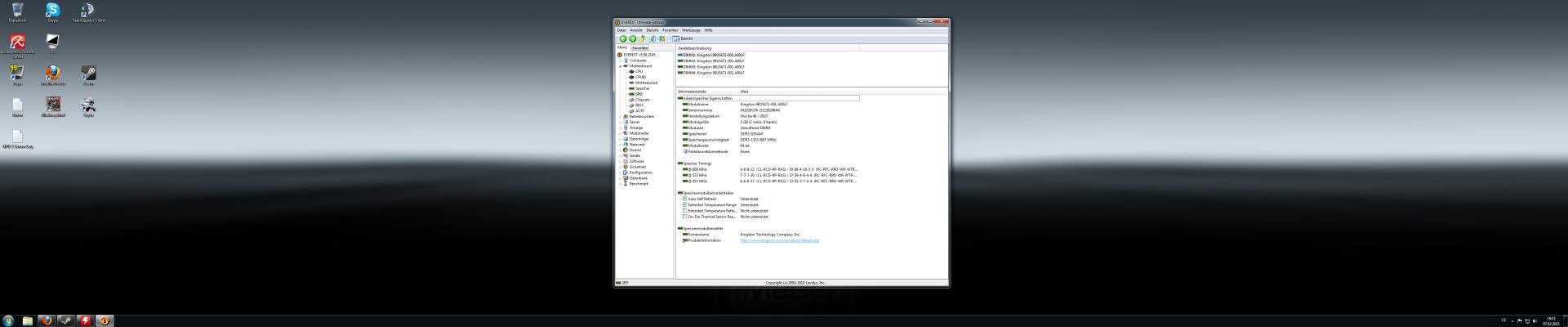Expand the Server tree node

[x=621, y=123]
